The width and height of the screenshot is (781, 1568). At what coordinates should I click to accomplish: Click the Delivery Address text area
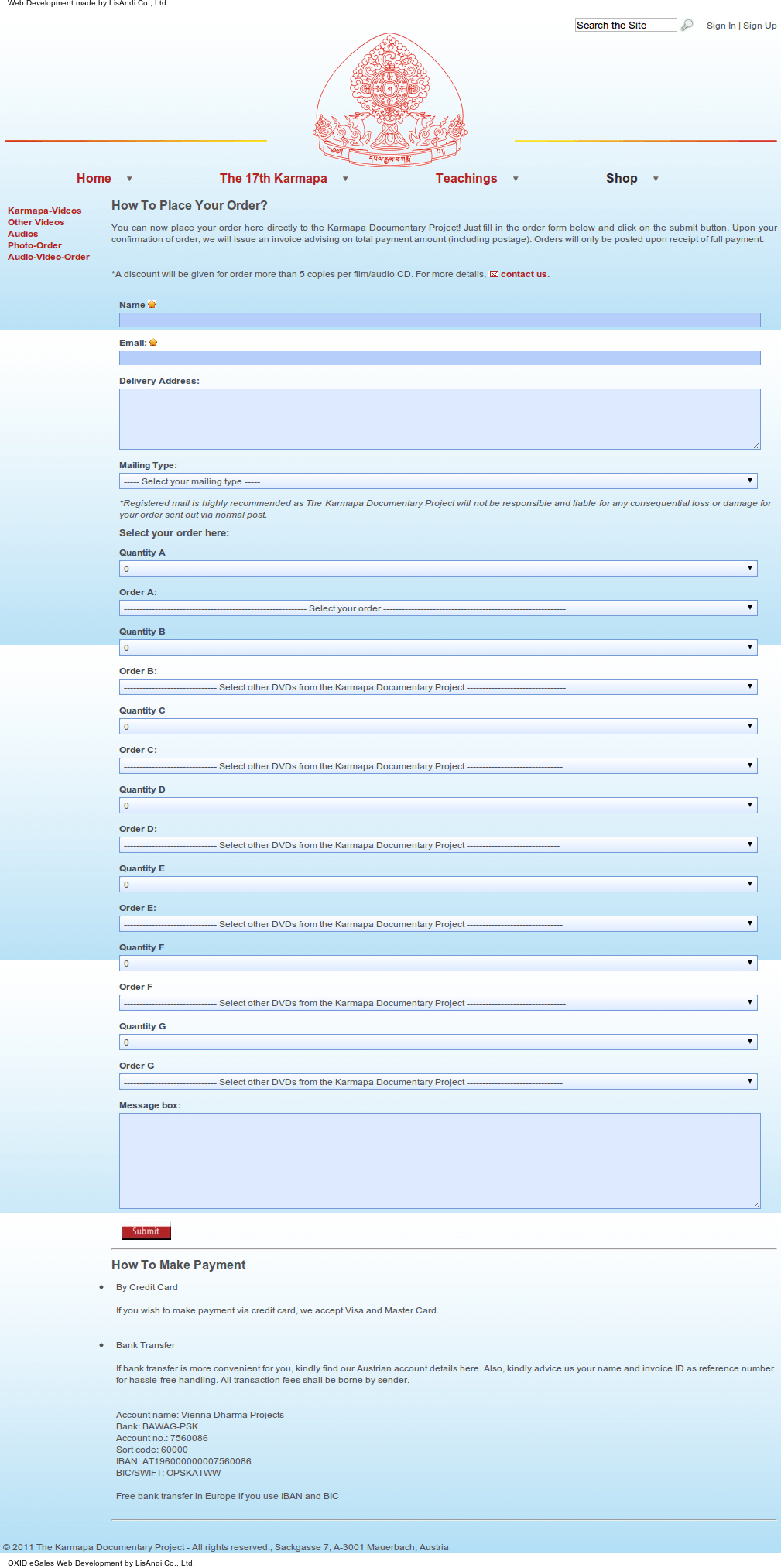440,419
